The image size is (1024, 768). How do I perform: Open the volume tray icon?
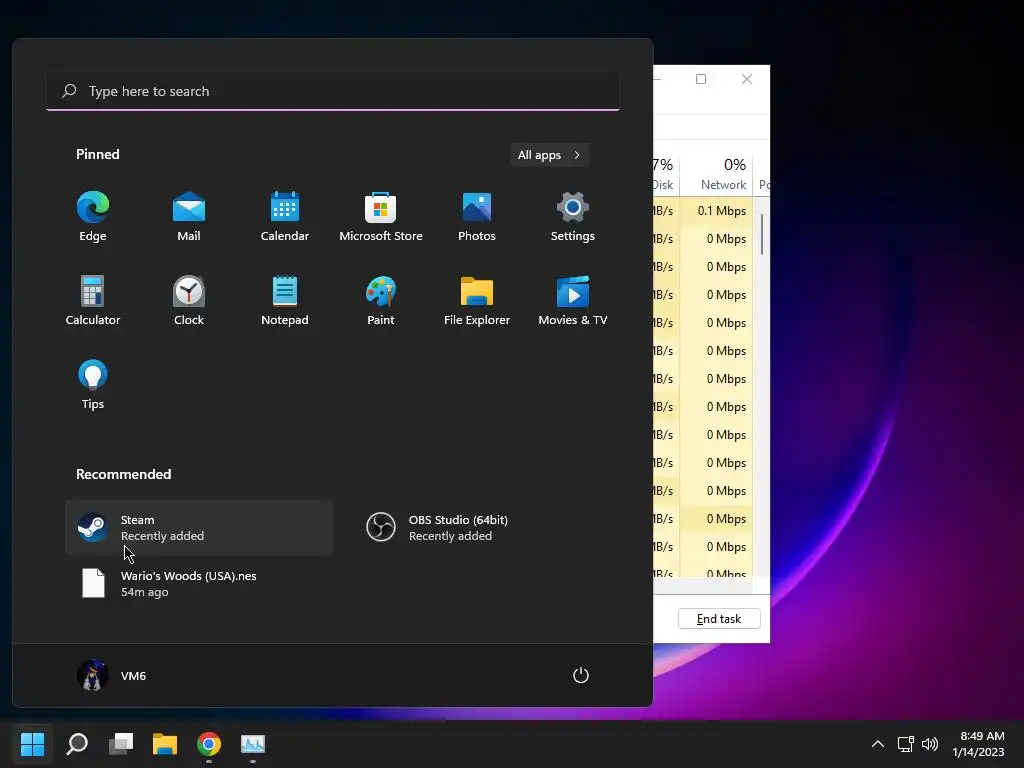click(x=930, y=744)
